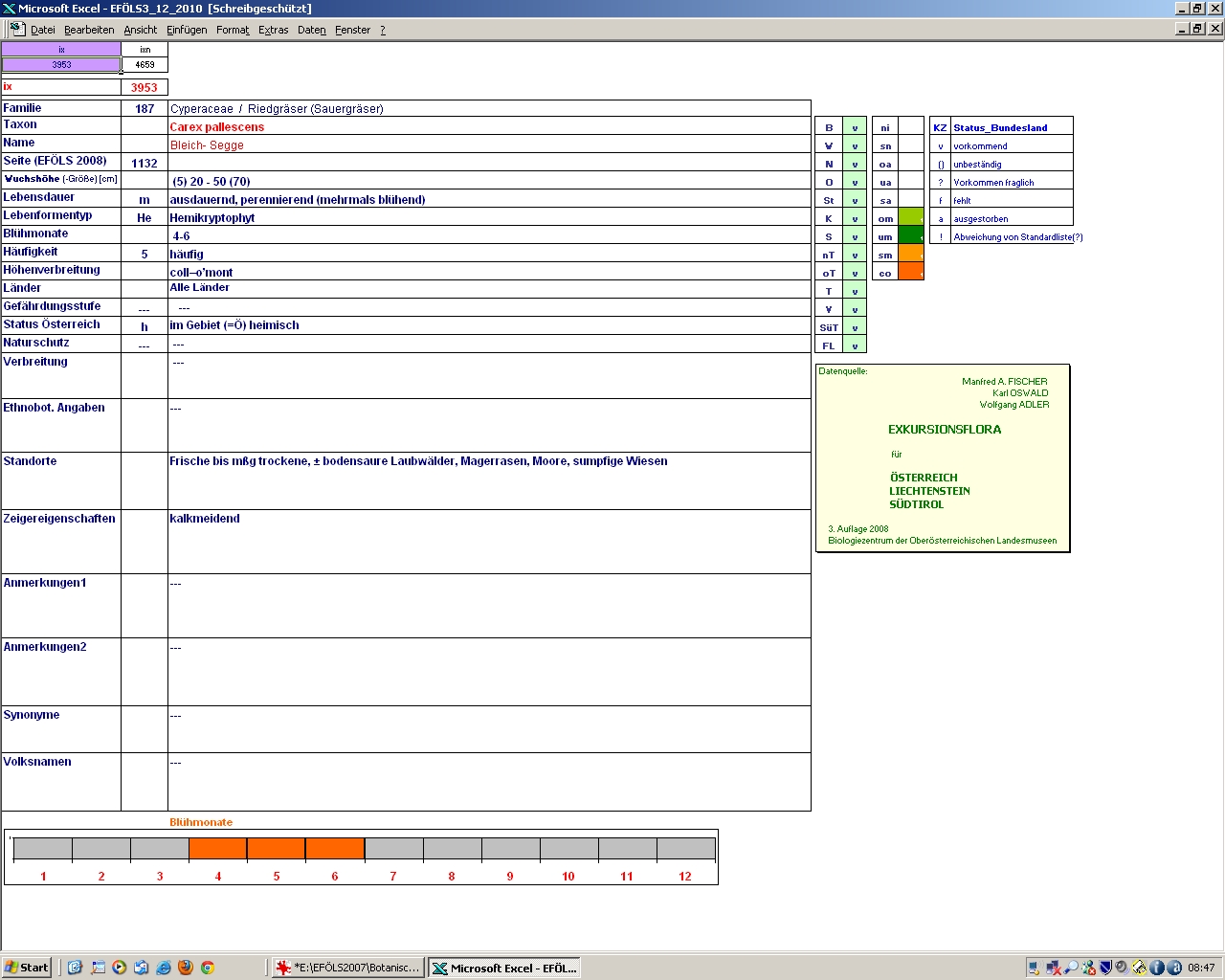Click the Excel workbook icon in menu bar

[x=17, y=29]
